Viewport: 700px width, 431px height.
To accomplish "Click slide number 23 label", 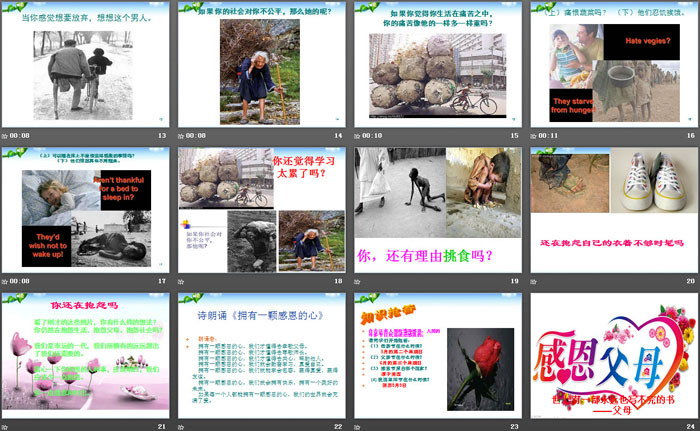I will click(515, 427).
